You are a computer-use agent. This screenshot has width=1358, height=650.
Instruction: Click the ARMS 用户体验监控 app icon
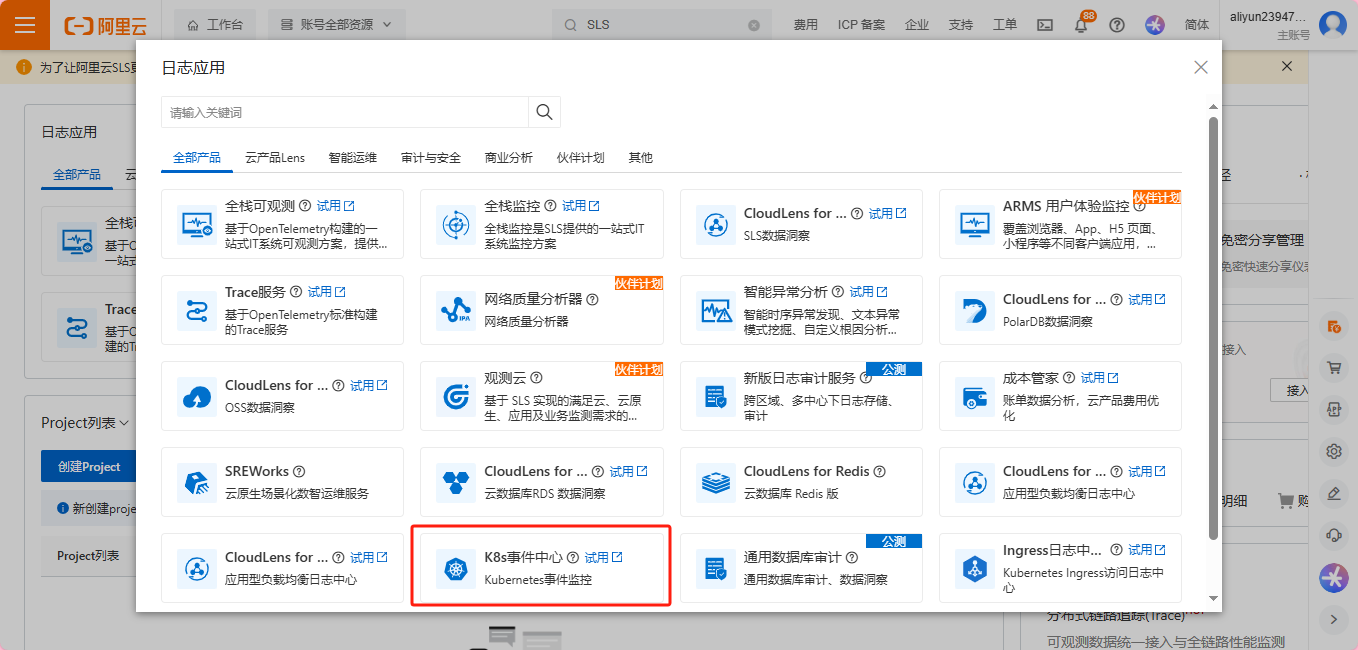(974, 224)
